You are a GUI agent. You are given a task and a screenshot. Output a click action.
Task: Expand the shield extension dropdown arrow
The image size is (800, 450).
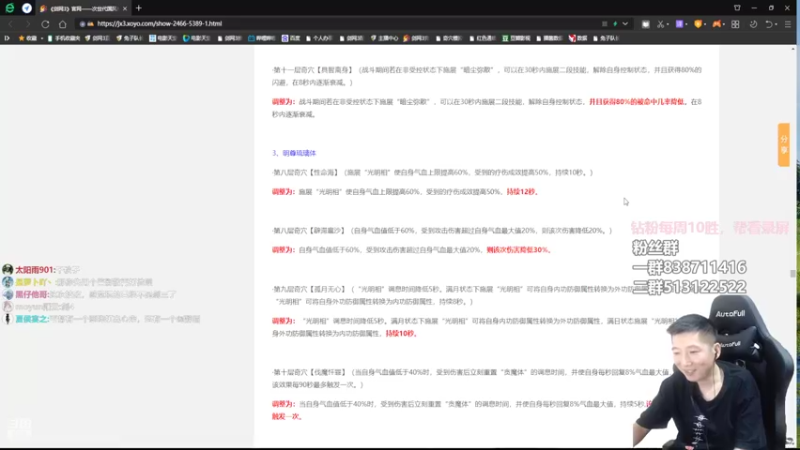705,24
